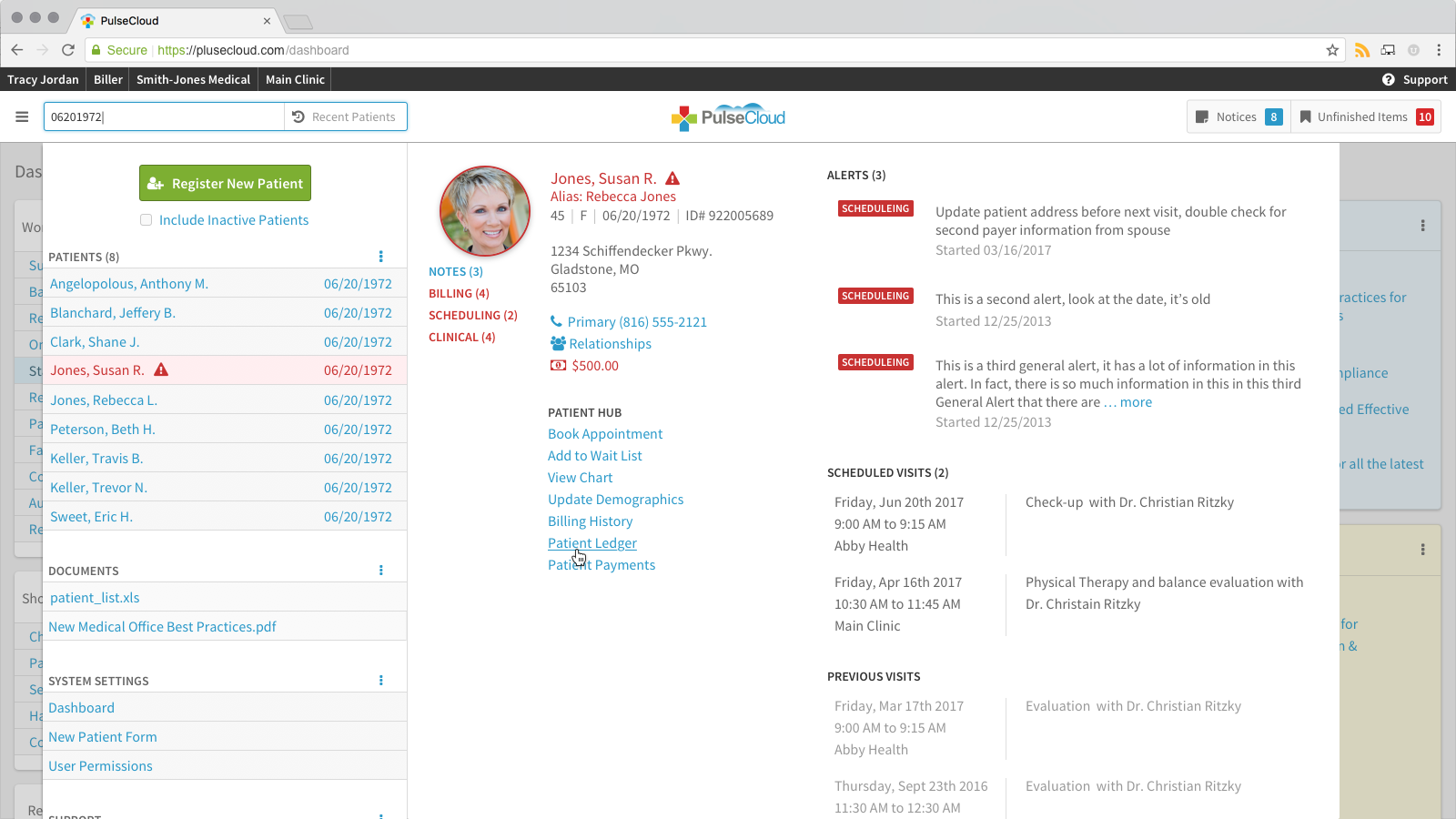Open the Biller role menu item
The width and height of the screenshot is (1456, 819).
coord(108,79)
